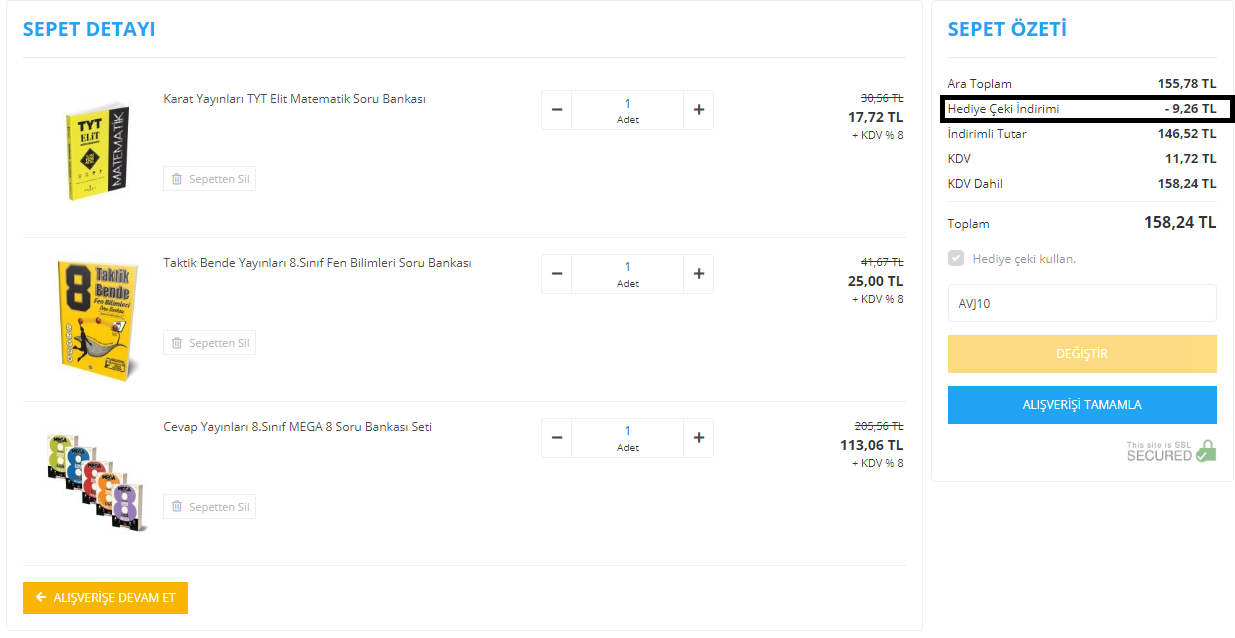The height and width of the screenshot is (638, 1235).
Task: Click ALIŞVERİŞE DEVAM ET button
Action: (x=105, y=598)
